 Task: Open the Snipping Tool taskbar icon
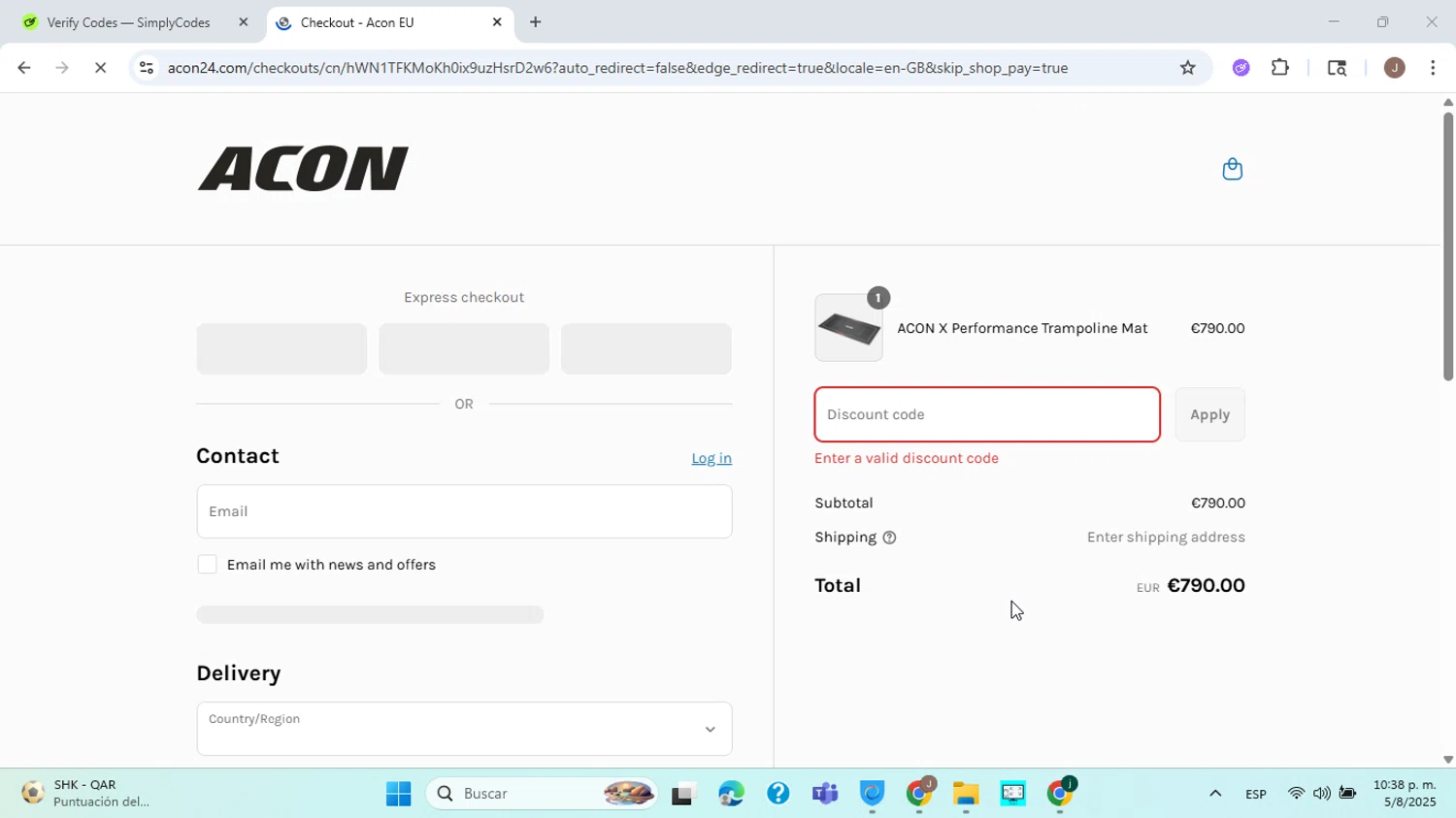(1012, 794)
